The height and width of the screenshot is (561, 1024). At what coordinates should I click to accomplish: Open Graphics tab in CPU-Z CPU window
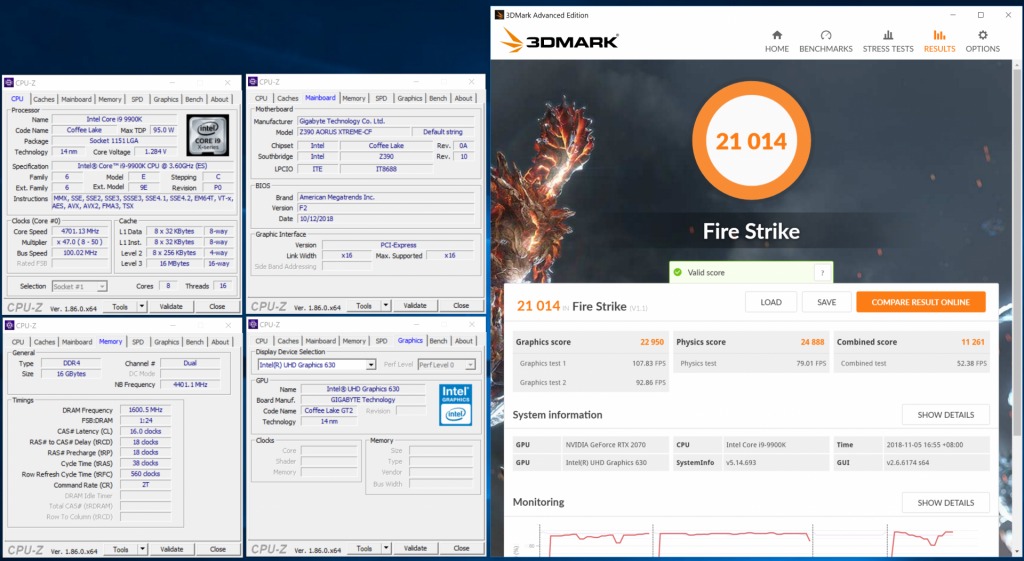(x=166, y=99)
